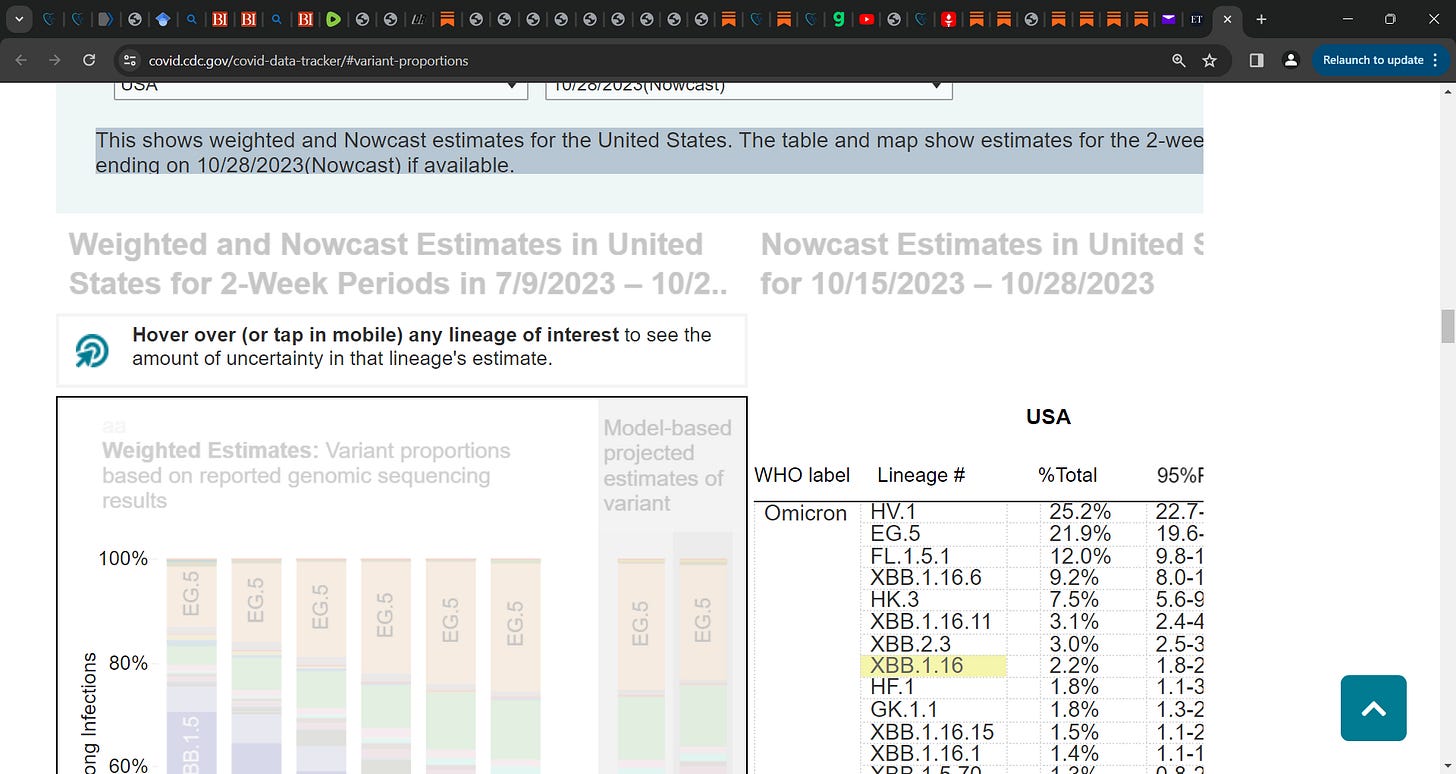Go back to the previous page

[21, 60]
